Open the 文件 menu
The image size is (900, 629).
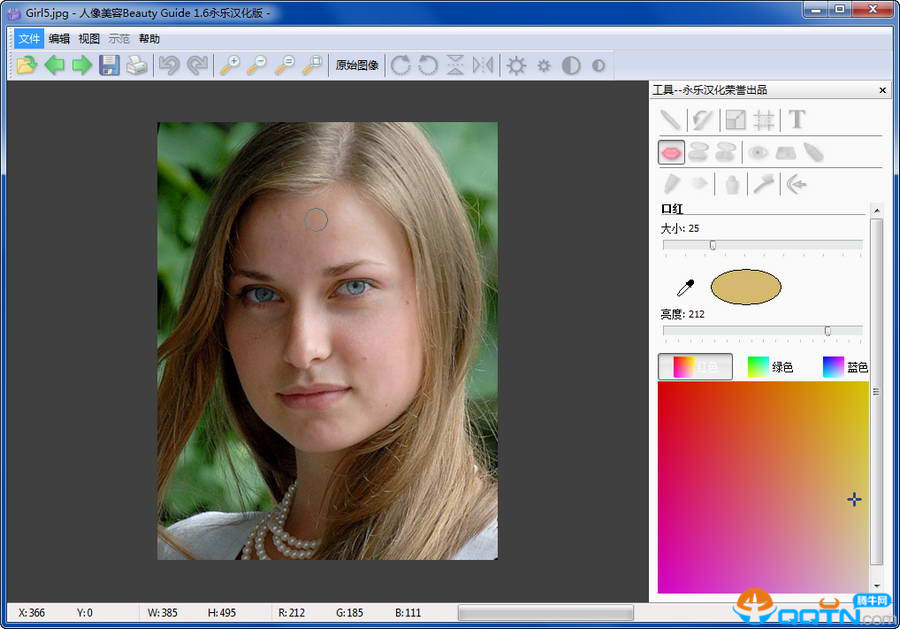[x=29, y=39]
